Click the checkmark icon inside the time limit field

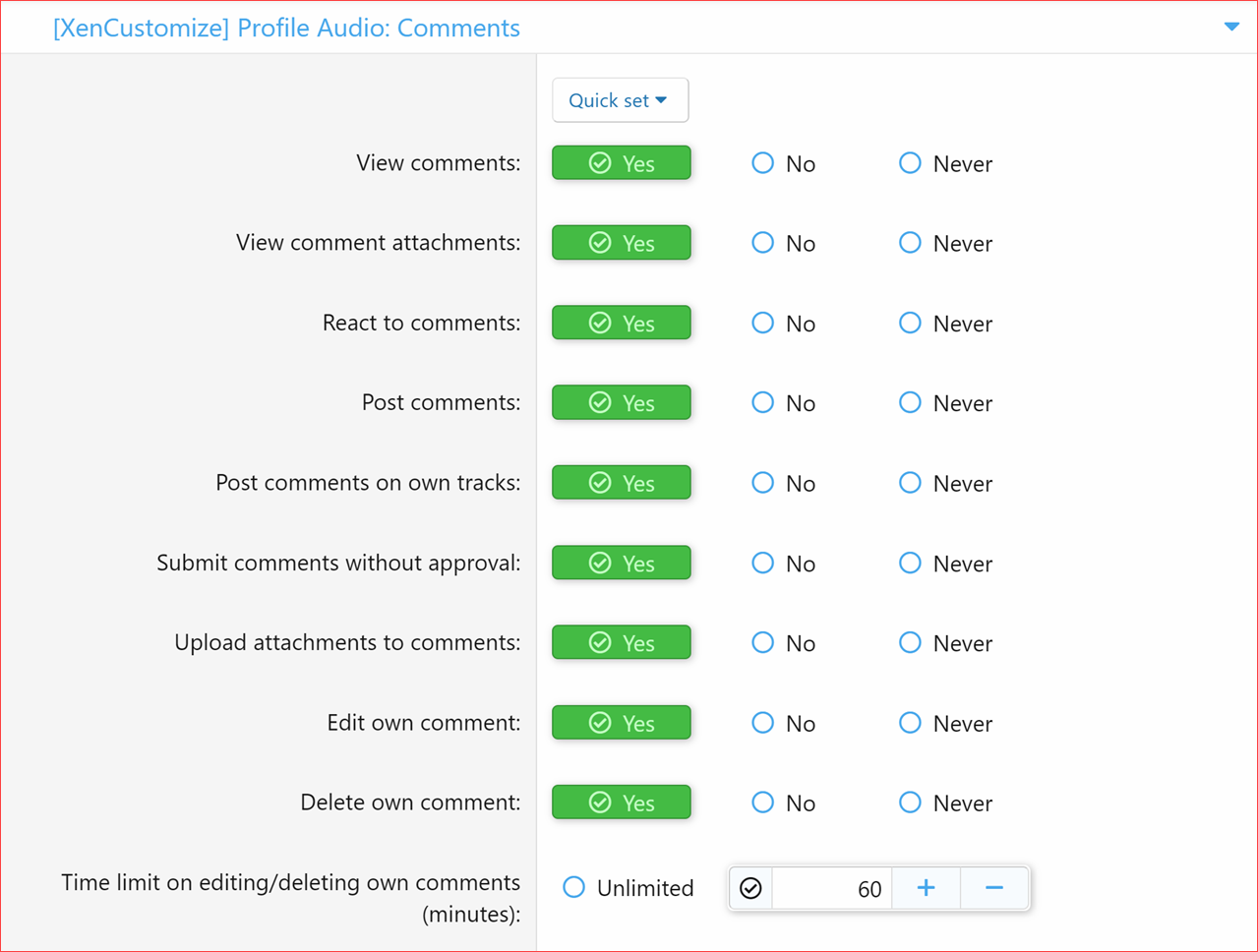pyautogui.click(x=750, y=887)
